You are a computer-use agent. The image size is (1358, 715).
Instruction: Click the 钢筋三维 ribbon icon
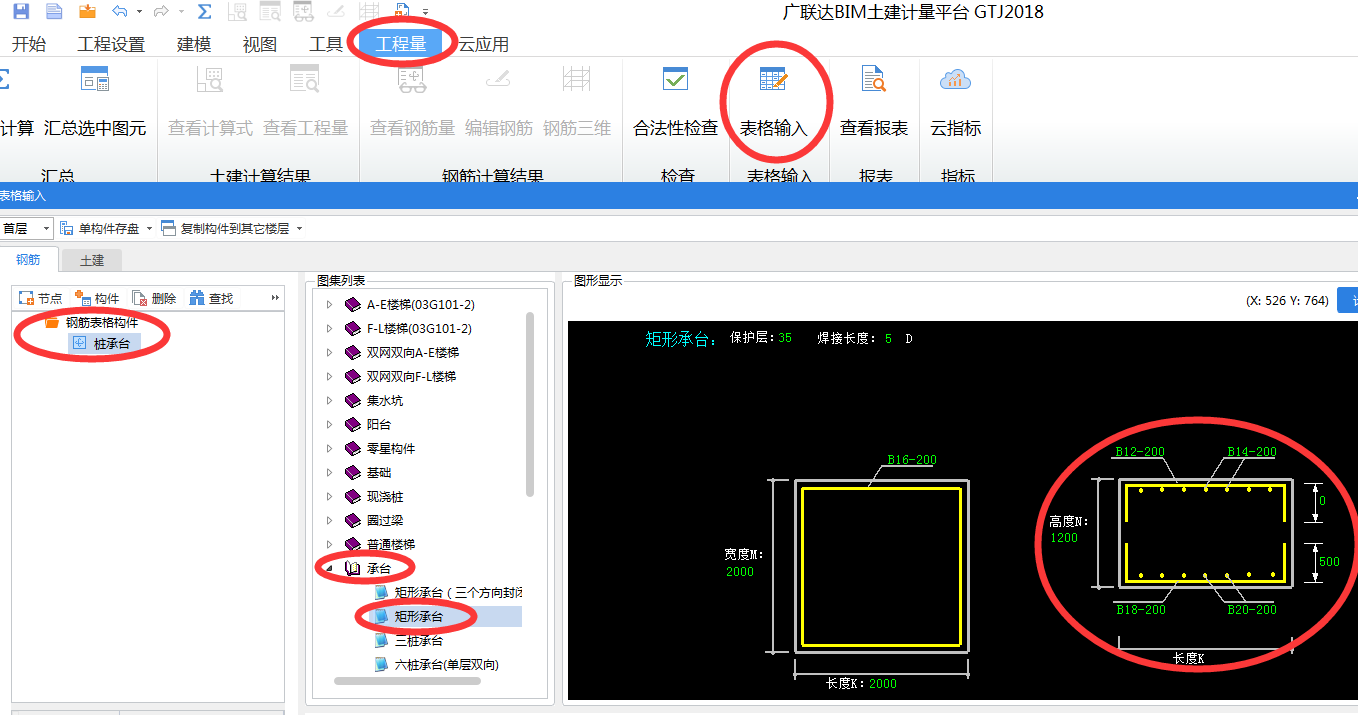[x=576, y=80]
